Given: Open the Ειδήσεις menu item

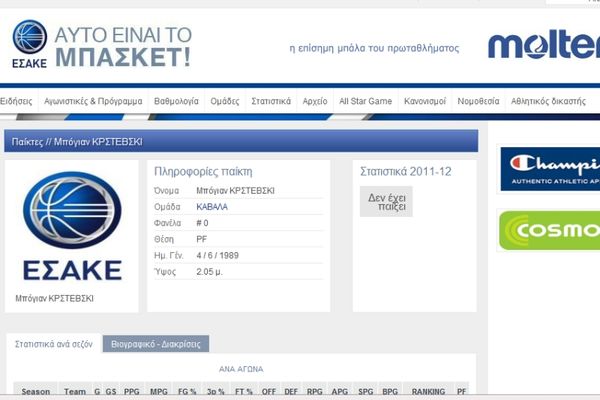Looking at the screenshot, I should click(16, 101).
